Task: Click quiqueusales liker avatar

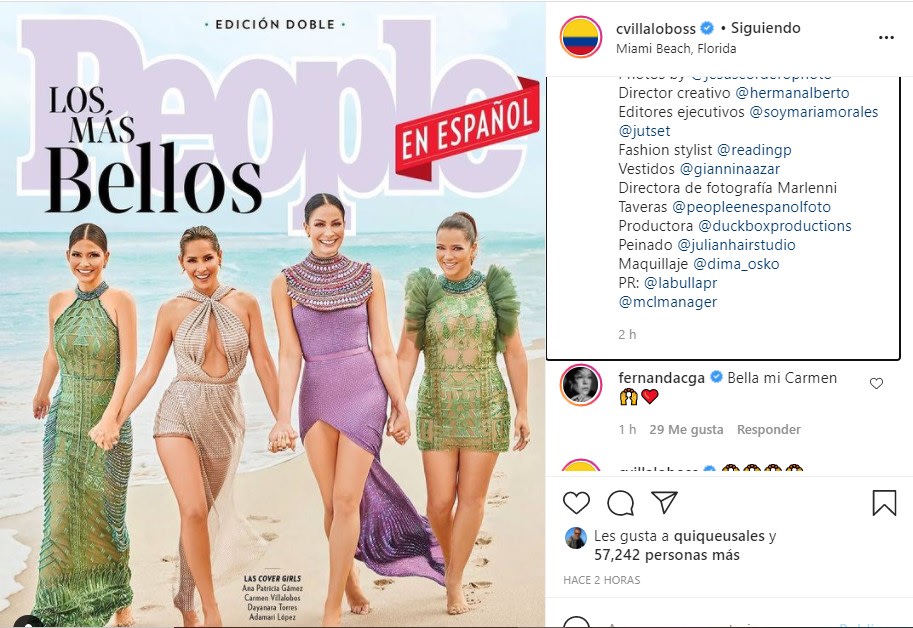Action: [576, 538]
